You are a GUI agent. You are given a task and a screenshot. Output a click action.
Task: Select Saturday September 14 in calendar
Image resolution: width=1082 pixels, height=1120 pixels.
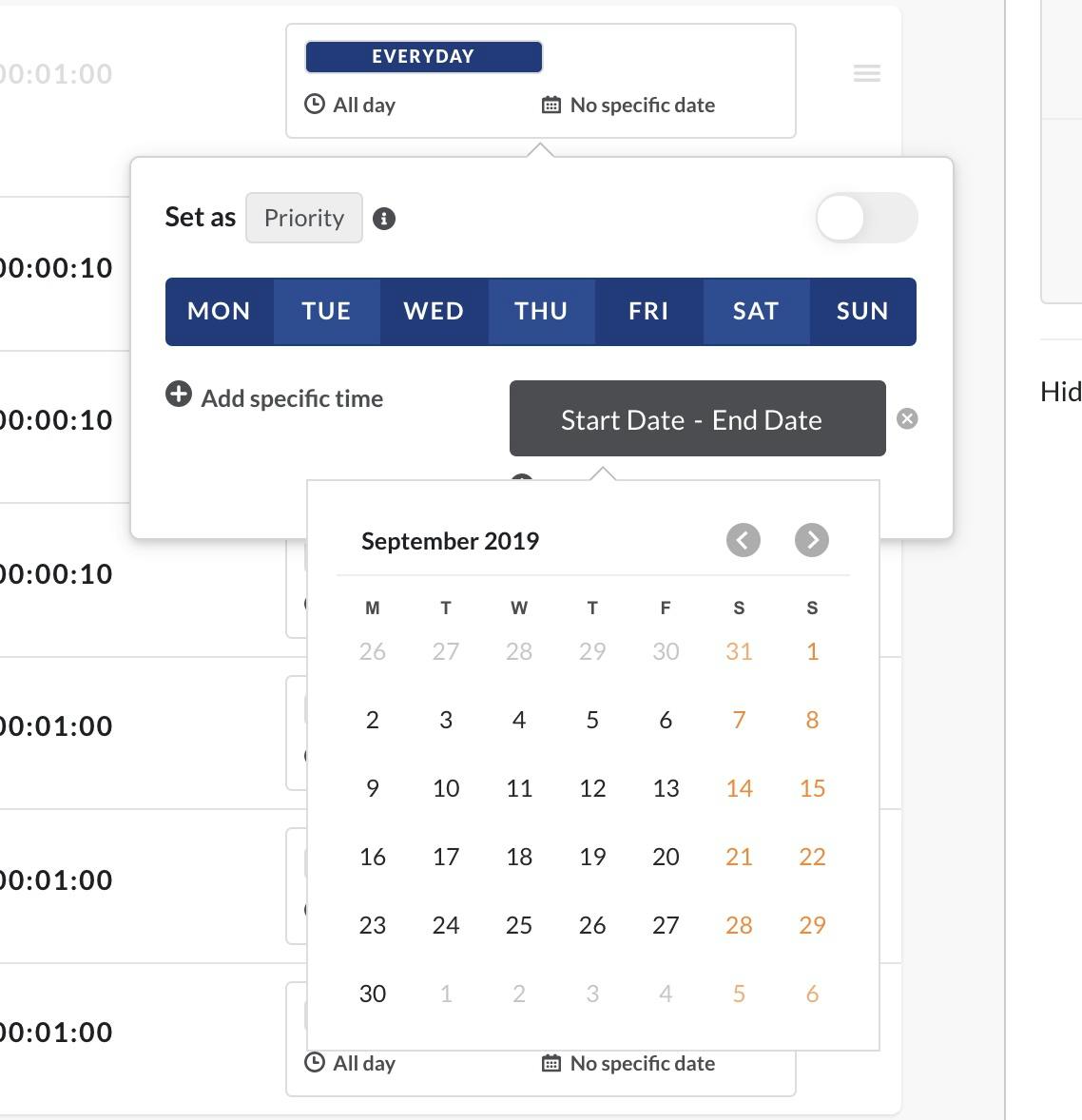[739, 788]
